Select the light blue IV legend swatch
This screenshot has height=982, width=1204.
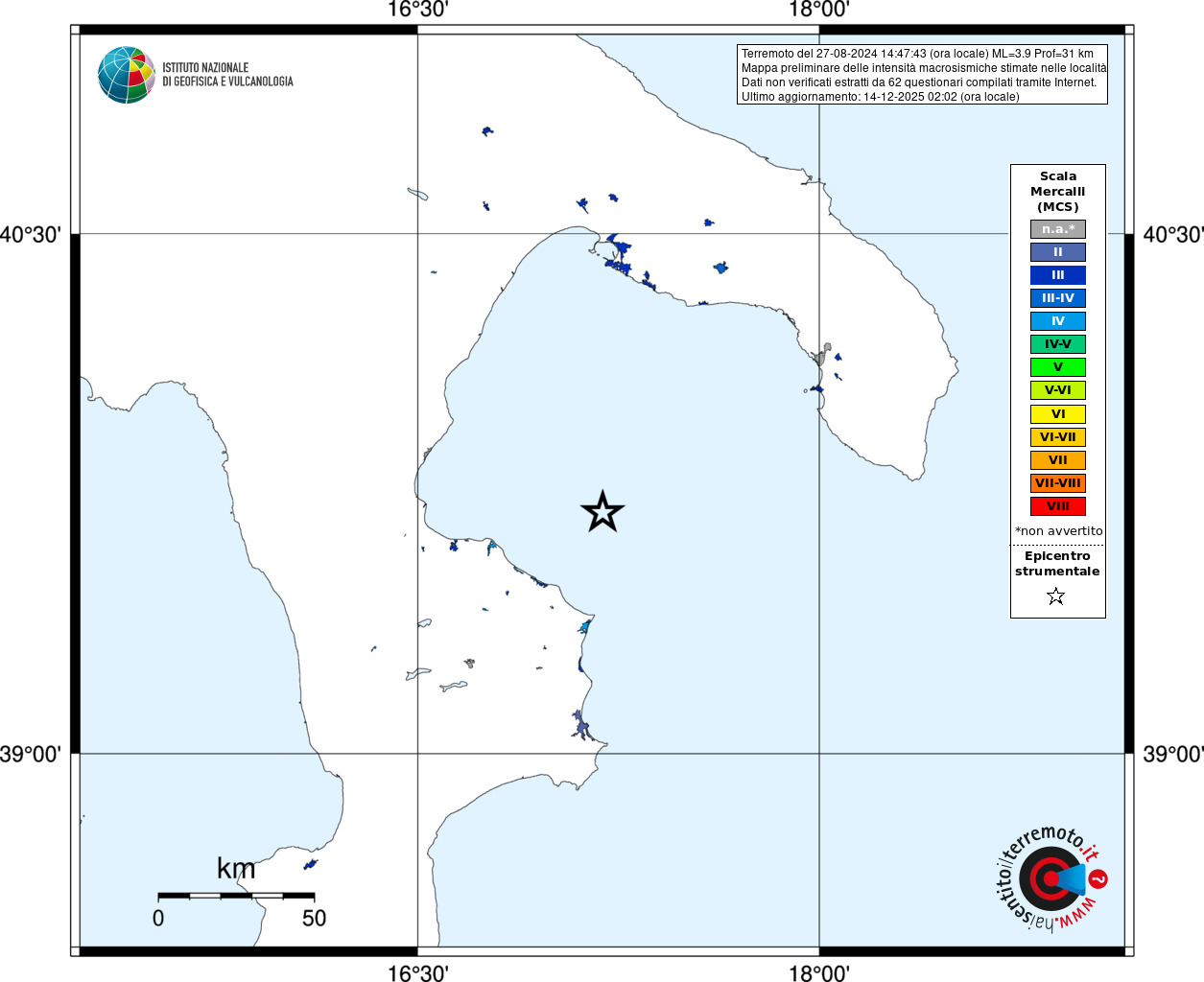(1058, 321)
